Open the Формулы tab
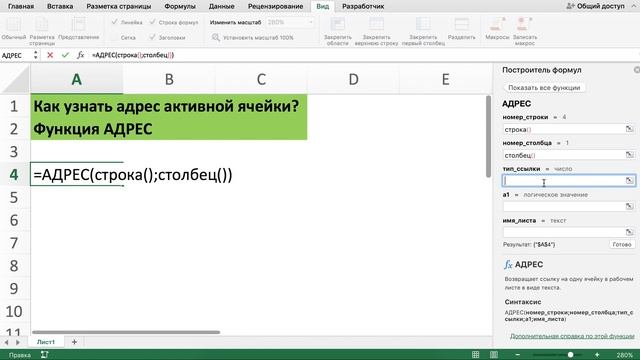Viewport: 640px width, 360px height. 180,6
